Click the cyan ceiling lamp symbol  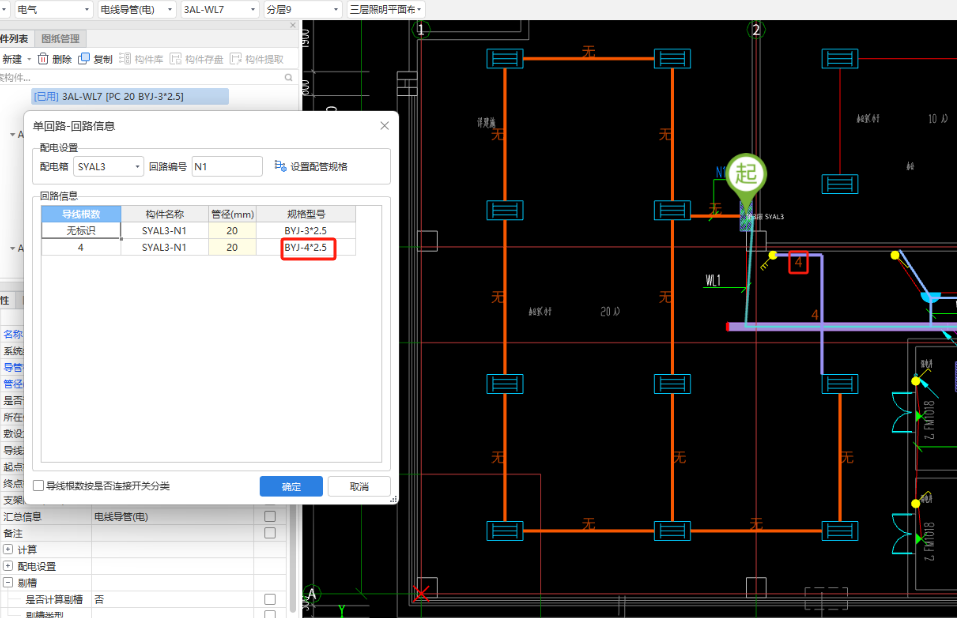[931, 298]
